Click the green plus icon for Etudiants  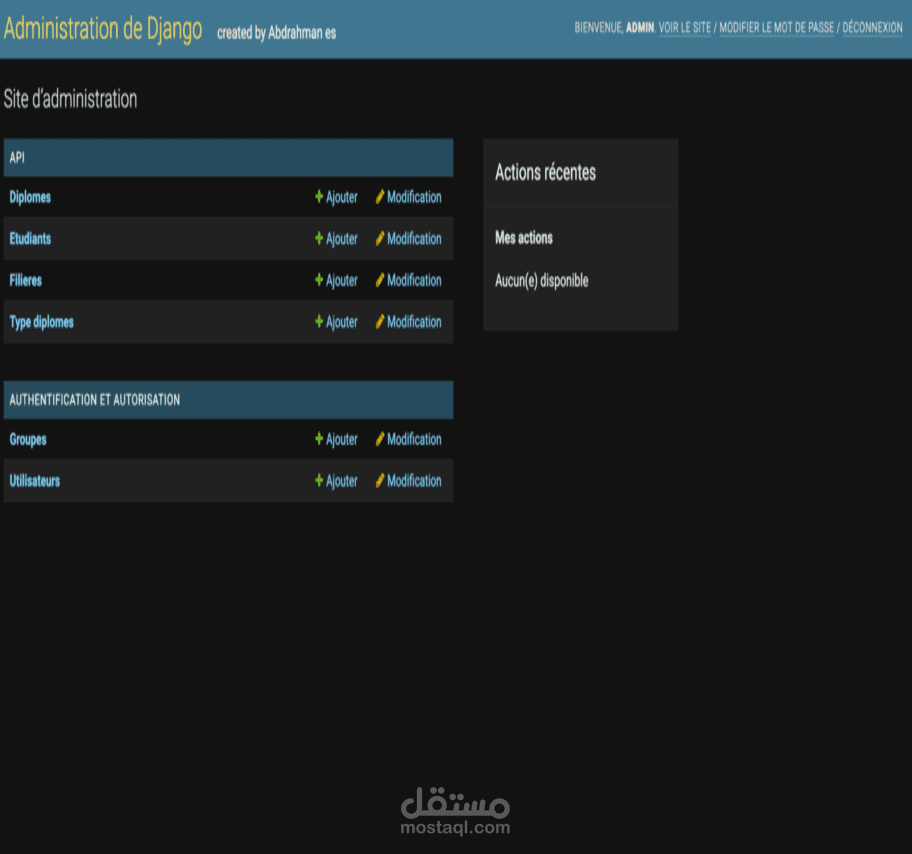click(319, 238)
